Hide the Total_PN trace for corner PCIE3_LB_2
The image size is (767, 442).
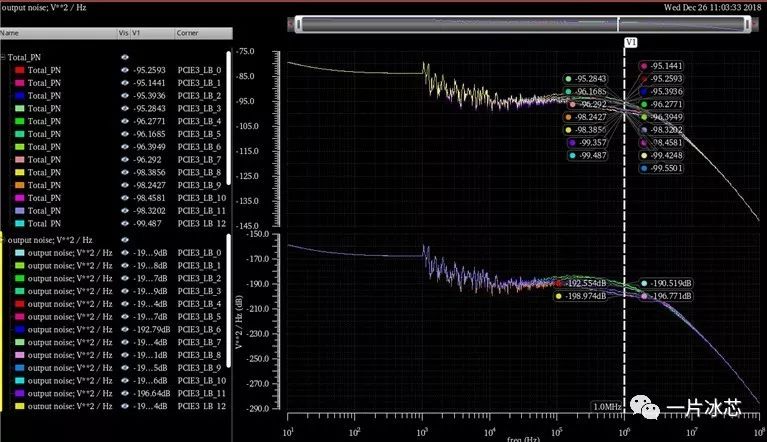(125, 95)
